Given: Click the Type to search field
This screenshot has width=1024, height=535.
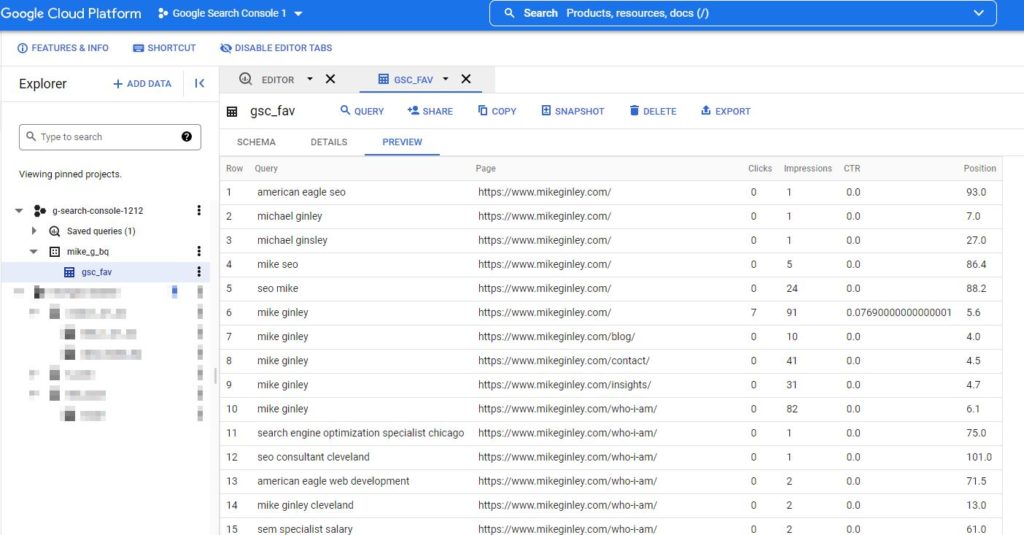Looking at the screenshot, I should click(110, 137).
